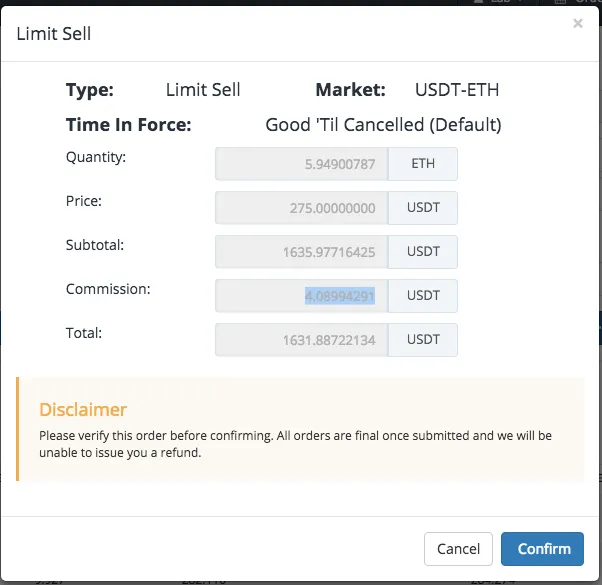Click the USDT unit label beside Total
The height and width of the screenshot is (585, 602).
[423, 340]
